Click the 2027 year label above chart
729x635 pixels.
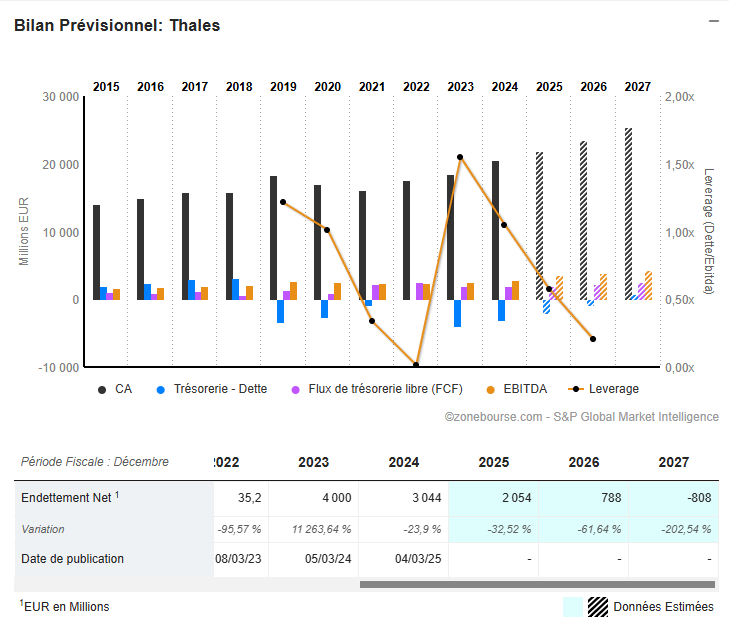(638, 87)
